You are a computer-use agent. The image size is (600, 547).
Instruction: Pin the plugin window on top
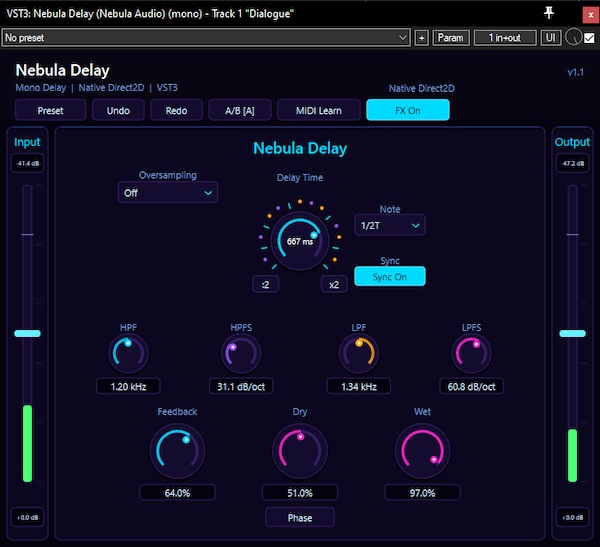tap(549, 13)
